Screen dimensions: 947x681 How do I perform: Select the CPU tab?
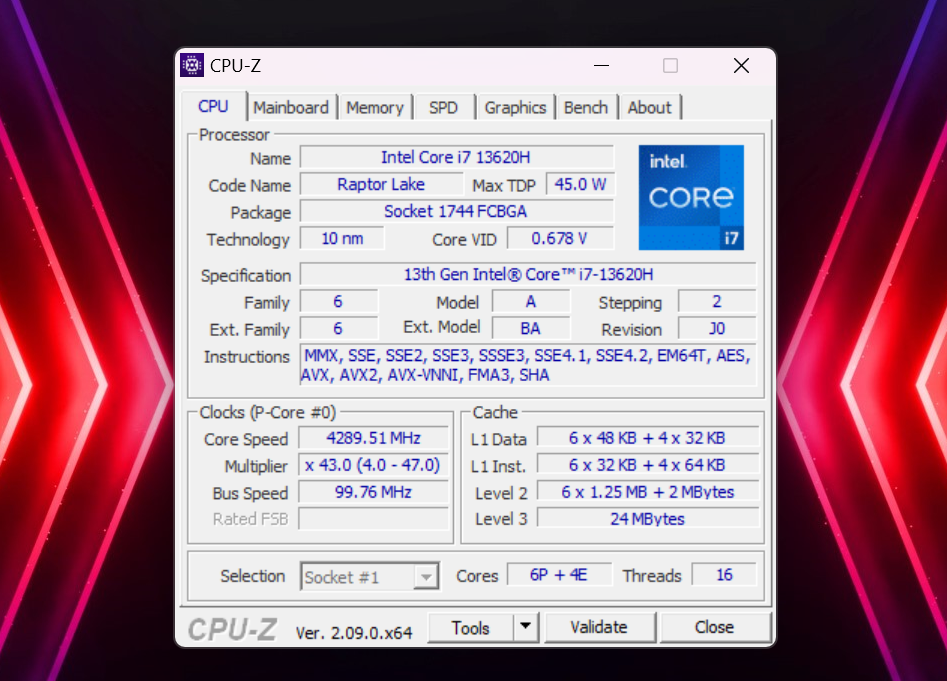coord(213,106)
